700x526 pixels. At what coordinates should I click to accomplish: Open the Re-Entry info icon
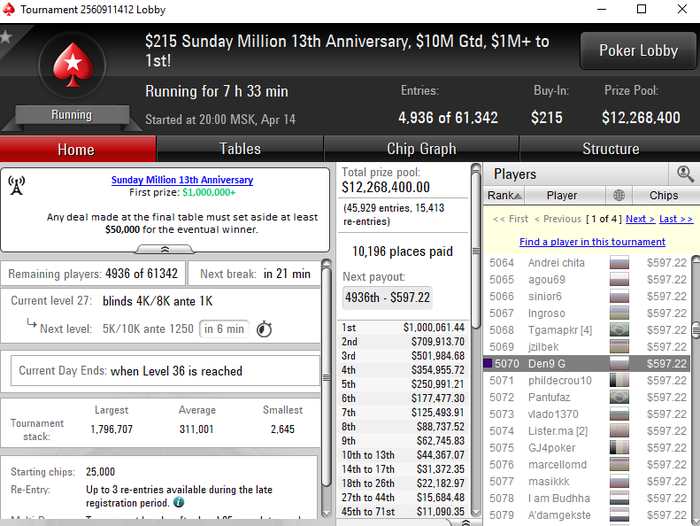[179, 502]
